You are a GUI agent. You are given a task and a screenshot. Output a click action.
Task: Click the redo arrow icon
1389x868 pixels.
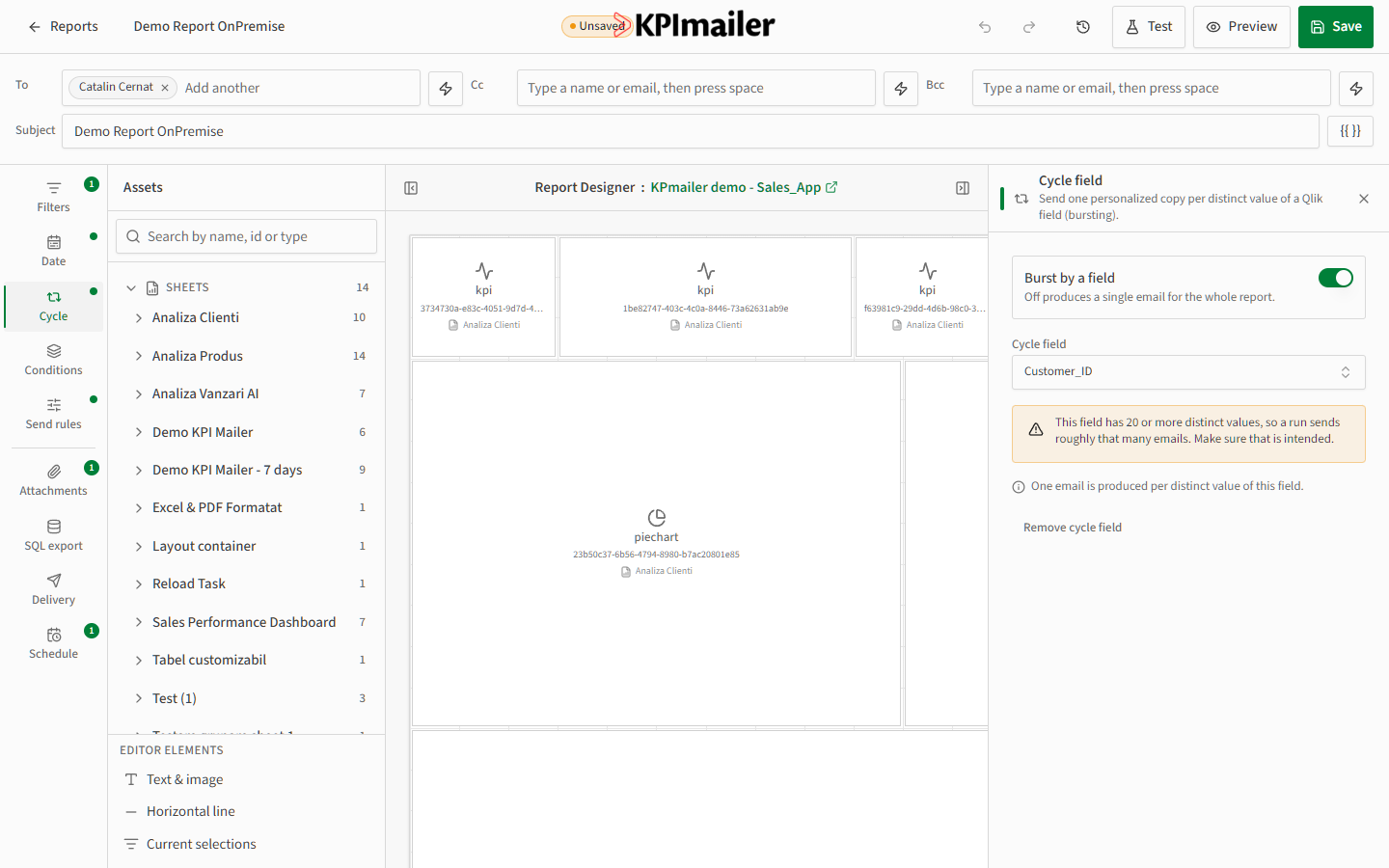pyautogui.click(x=1029, y=27)
